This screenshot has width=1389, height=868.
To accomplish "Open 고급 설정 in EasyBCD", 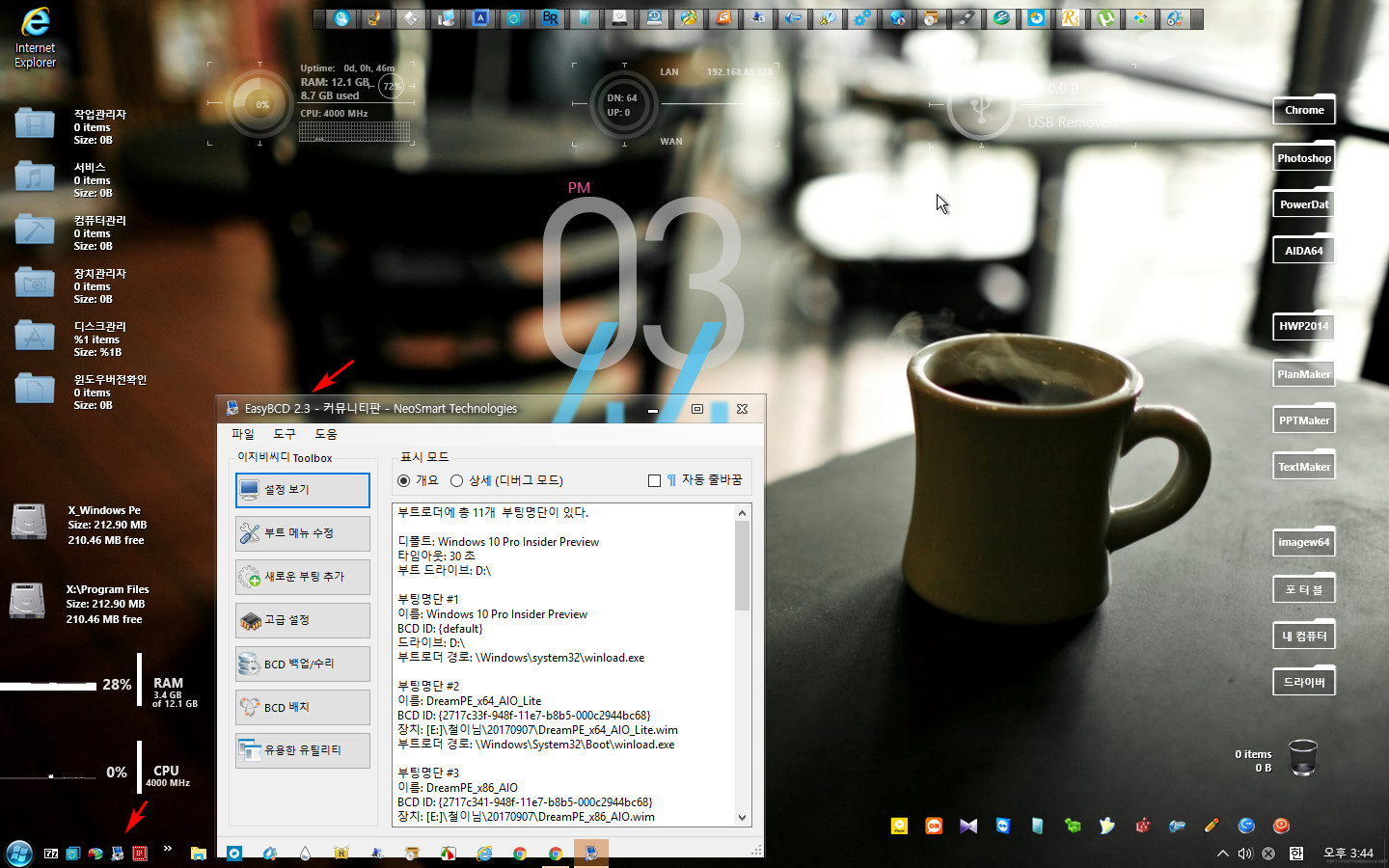I will (302, 620).
